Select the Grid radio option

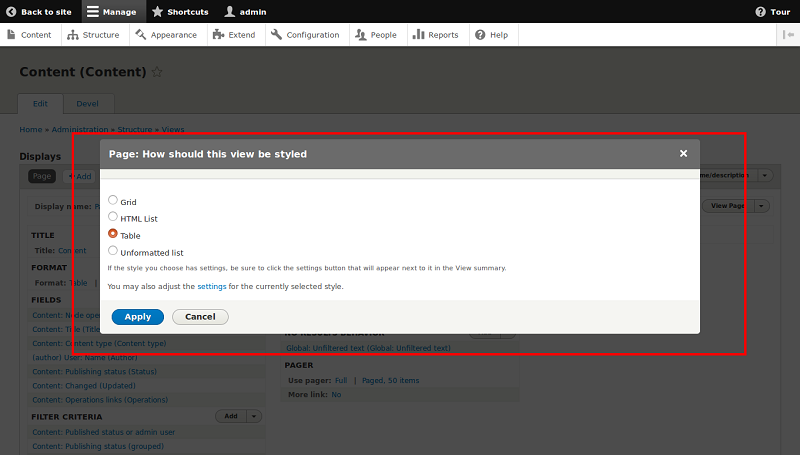click(x=113, y=200)
